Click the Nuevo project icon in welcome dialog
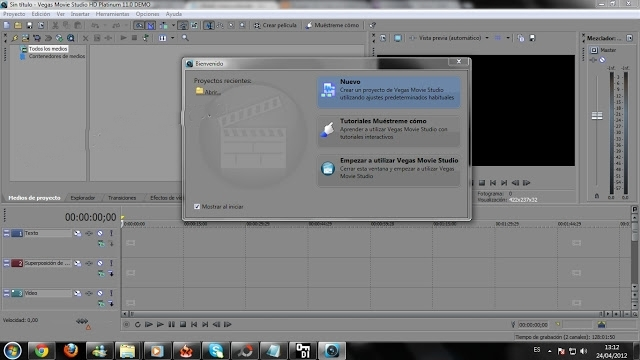Screen dimensions: 640x360 pyautogui.click(x=328, y=90)
